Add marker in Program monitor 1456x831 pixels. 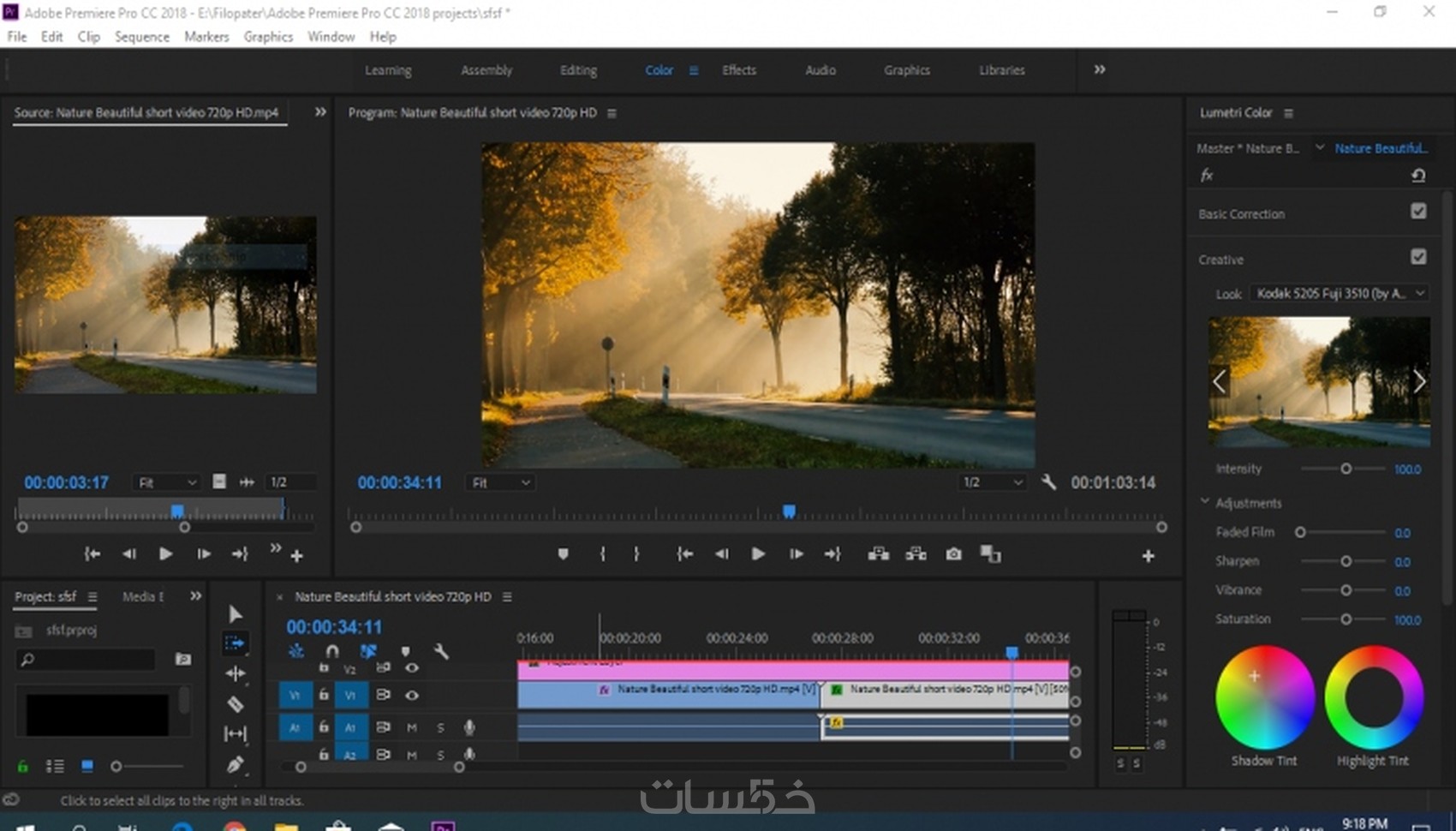coord(563,554)
